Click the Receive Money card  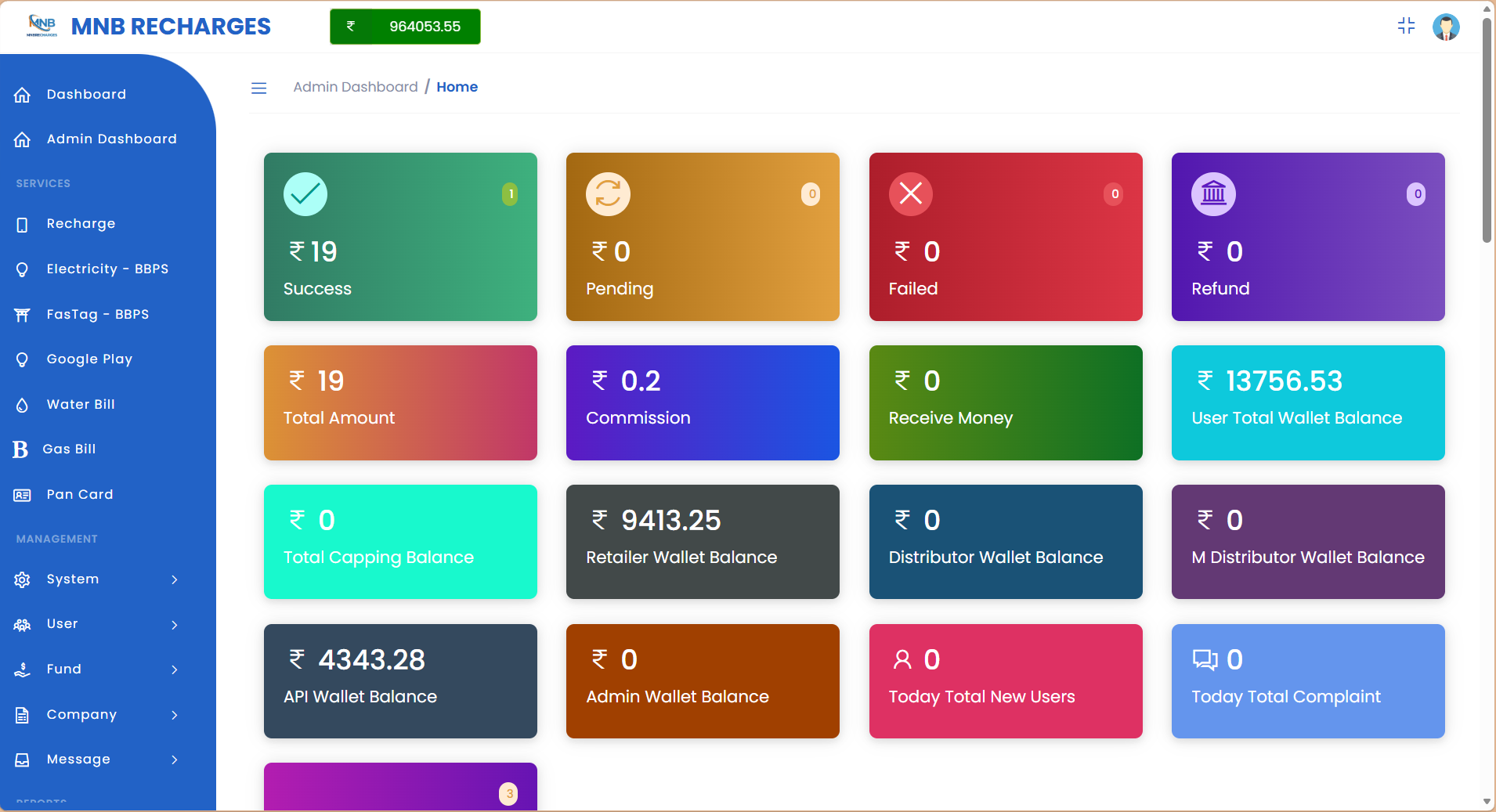pos(1006,402)
